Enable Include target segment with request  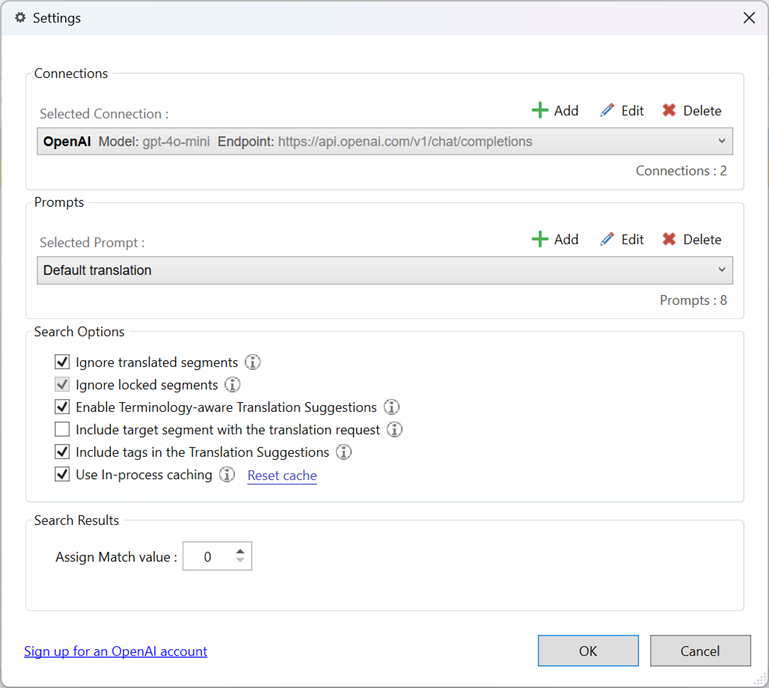click(x=62, y=430)
